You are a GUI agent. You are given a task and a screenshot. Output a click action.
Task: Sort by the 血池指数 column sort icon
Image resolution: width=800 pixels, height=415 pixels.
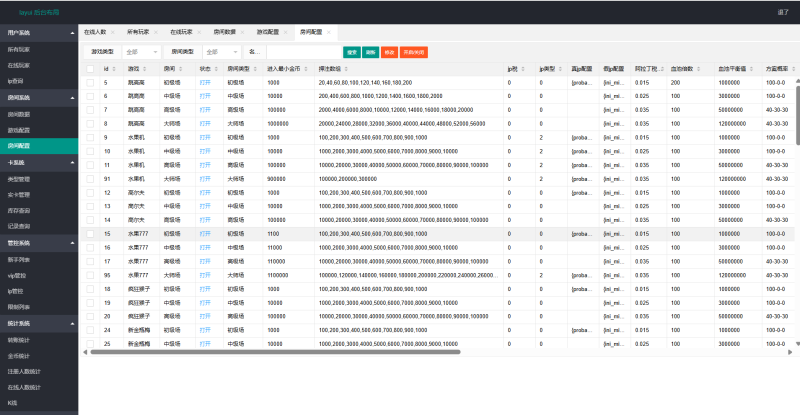click(698, 69)
